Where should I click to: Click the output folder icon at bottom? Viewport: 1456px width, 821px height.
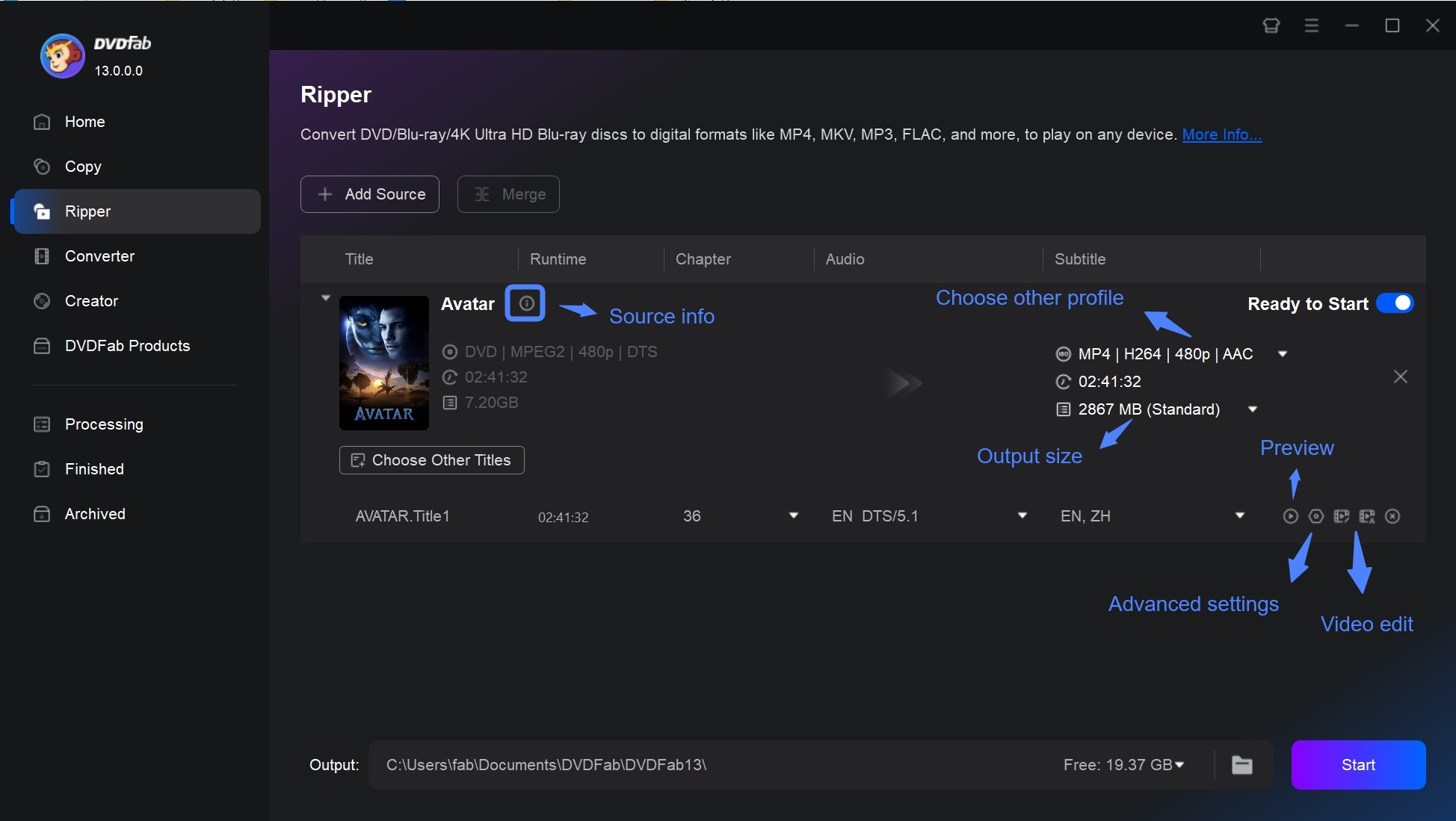tap(1243, 764)
